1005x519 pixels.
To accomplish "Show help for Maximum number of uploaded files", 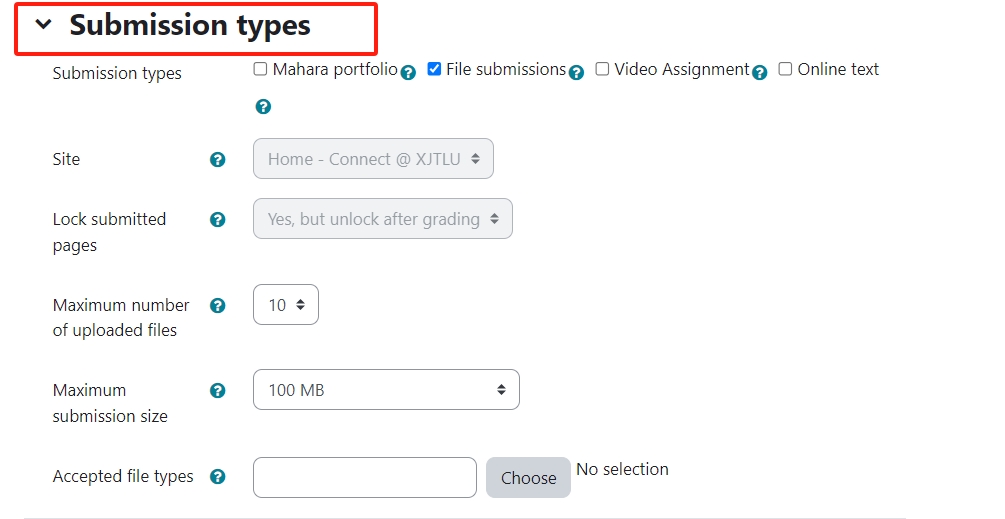I will pos(218,306).
